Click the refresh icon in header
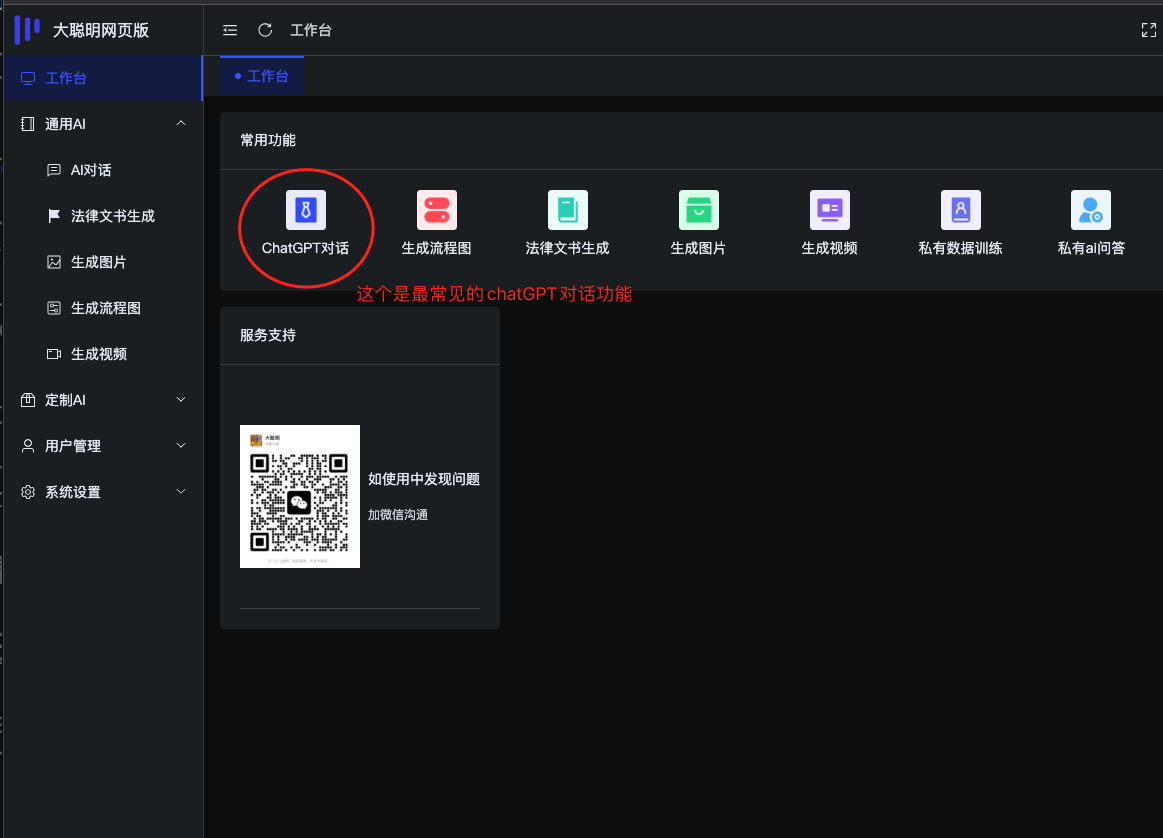This screenshot has height=838, width=1163. click(265, 30)
